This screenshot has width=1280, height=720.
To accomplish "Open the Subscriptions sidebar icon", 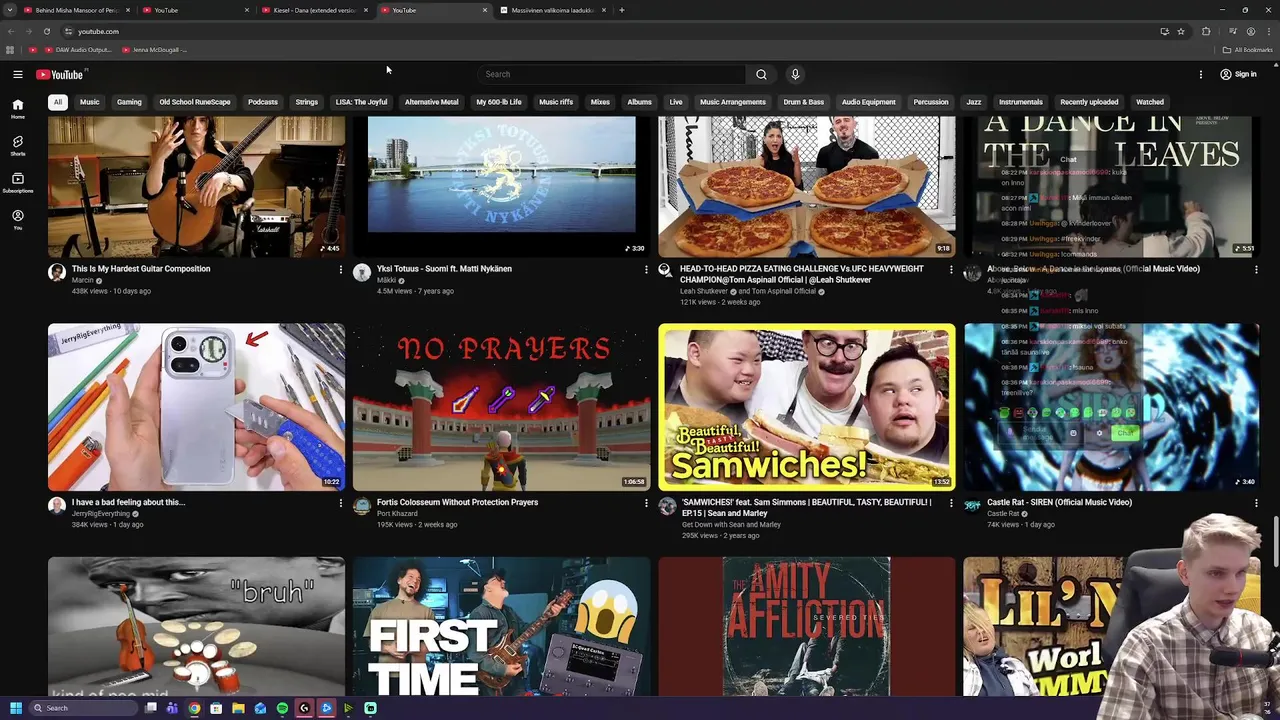I will 17,182.
